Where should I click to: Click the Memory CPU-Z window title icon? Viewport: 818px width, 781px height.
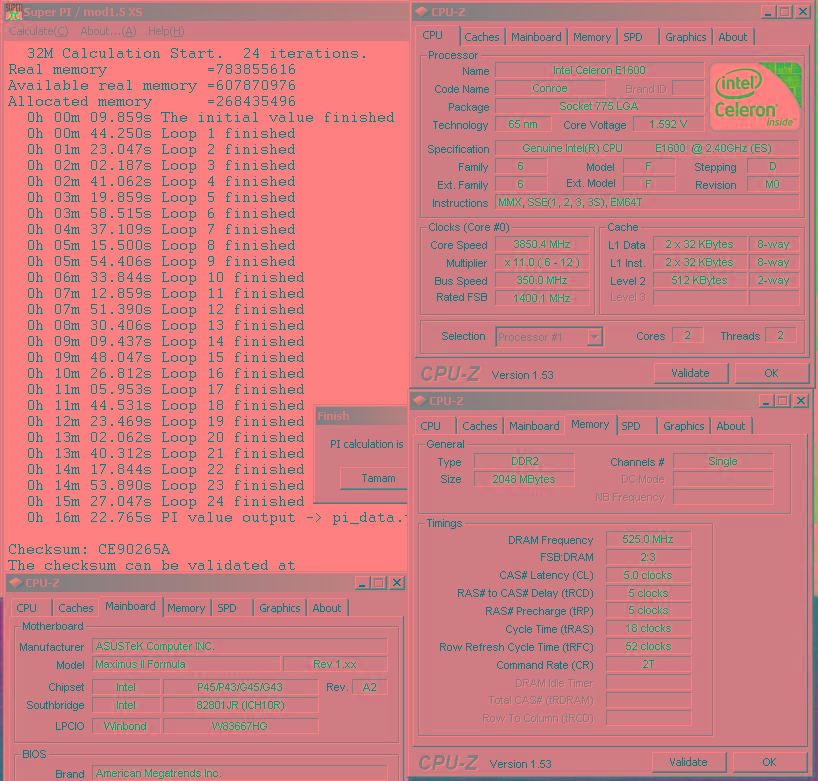[420, 401]
